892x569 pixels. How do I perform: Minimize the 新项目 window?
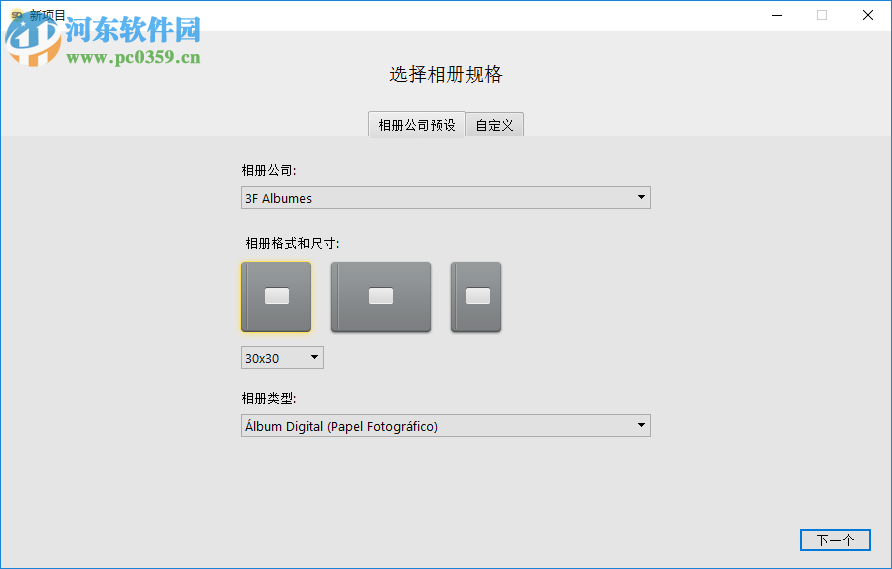(x=777, y=15)
